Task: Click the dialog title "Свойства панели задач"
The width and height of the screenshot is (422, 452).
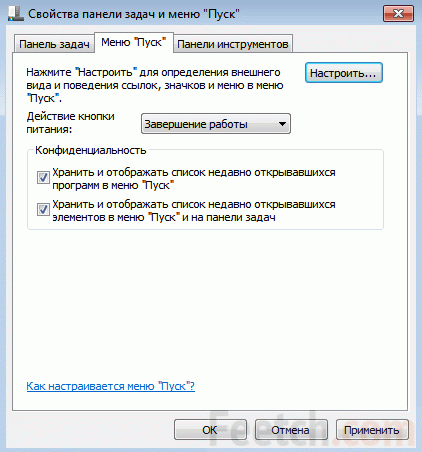Action: coord(134,14)
